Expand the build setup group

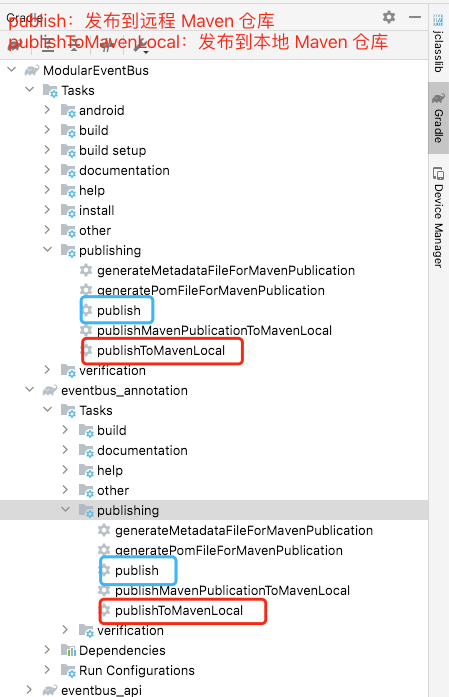[48, 150]
